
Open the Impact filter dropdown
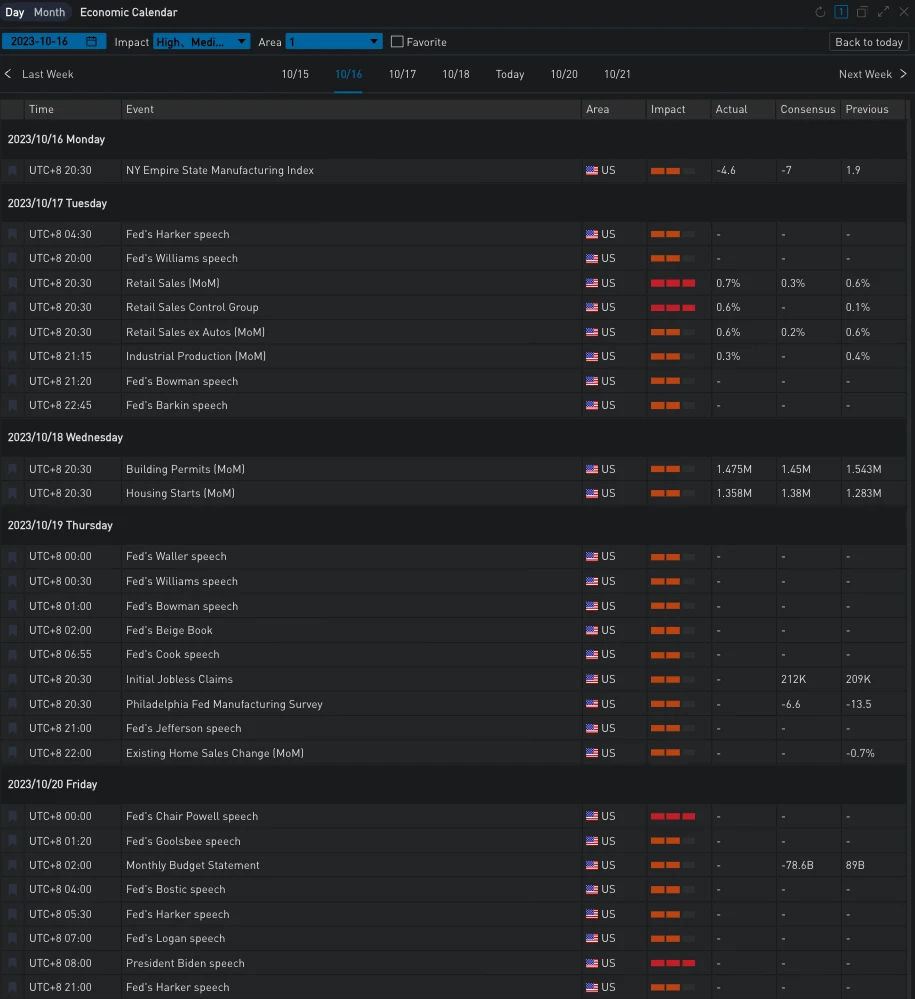click(201, 42)
